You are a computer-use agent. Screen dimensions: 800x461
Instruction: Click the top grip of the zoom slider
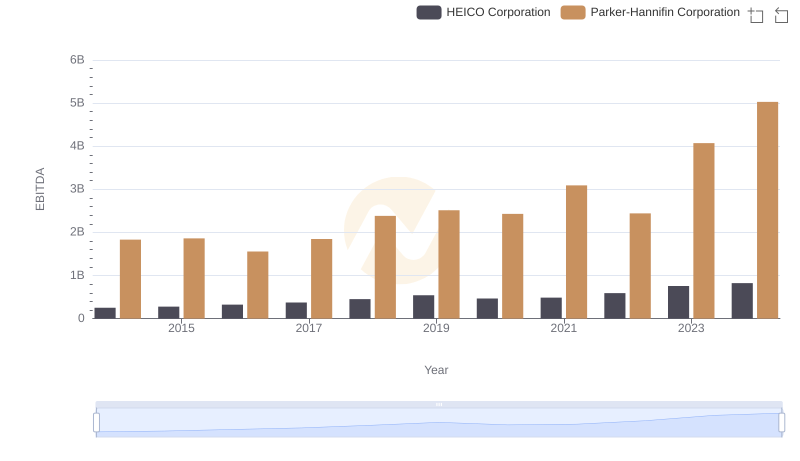(439, 404)
